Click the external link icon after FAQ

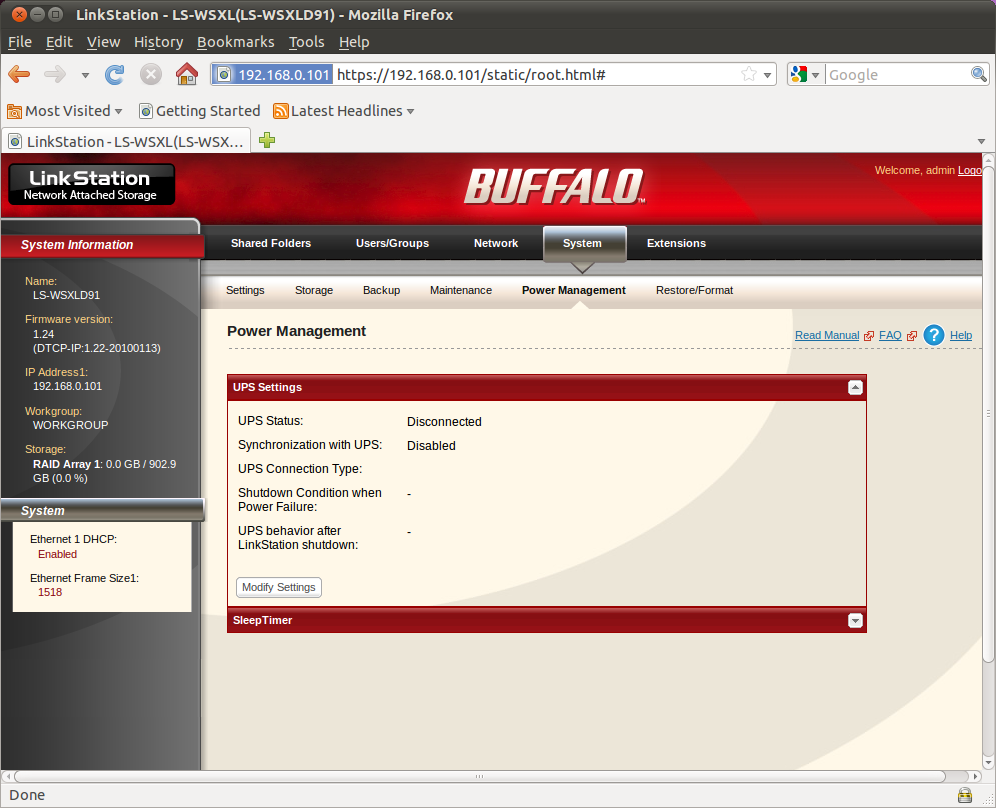(x=912, y=336)
